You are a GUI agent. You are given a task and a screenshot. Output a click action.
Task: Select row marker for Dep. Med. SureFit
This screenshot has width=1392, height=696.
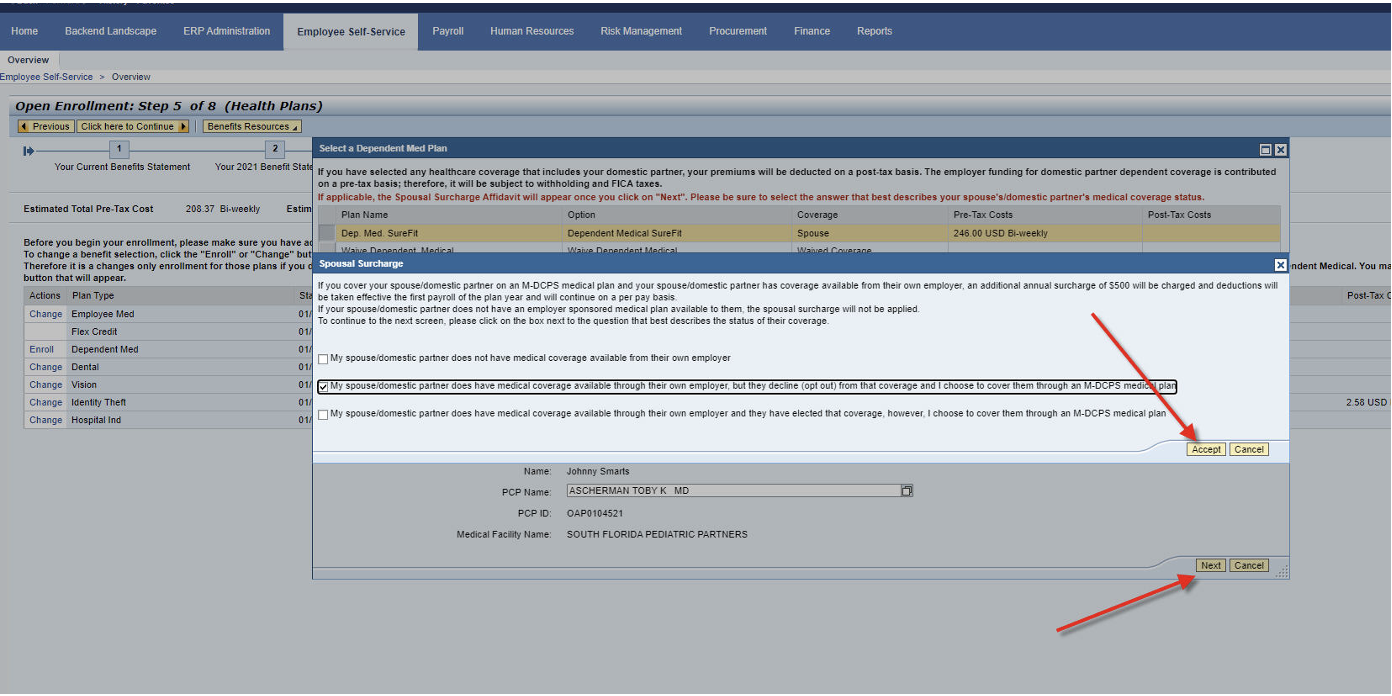click(x=327, y=233)
